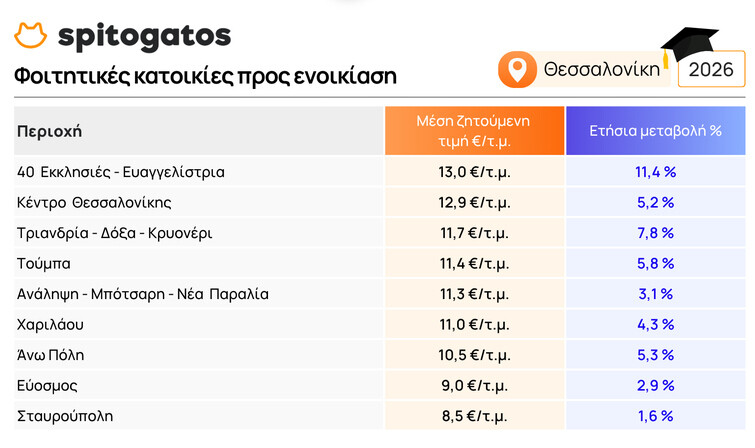Click the Περιοχή column header

coord(50,131)
